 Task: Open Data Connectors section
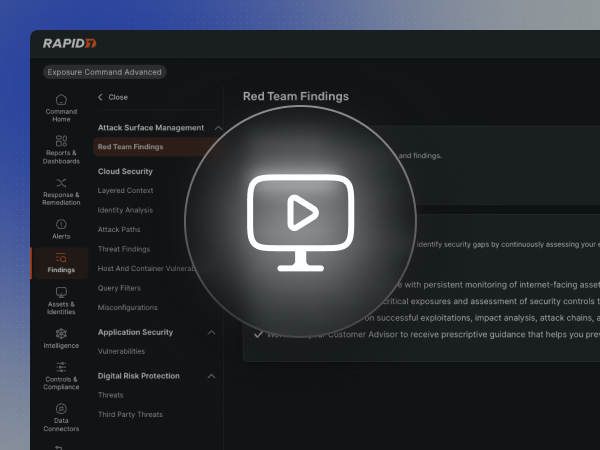(61, 416)
